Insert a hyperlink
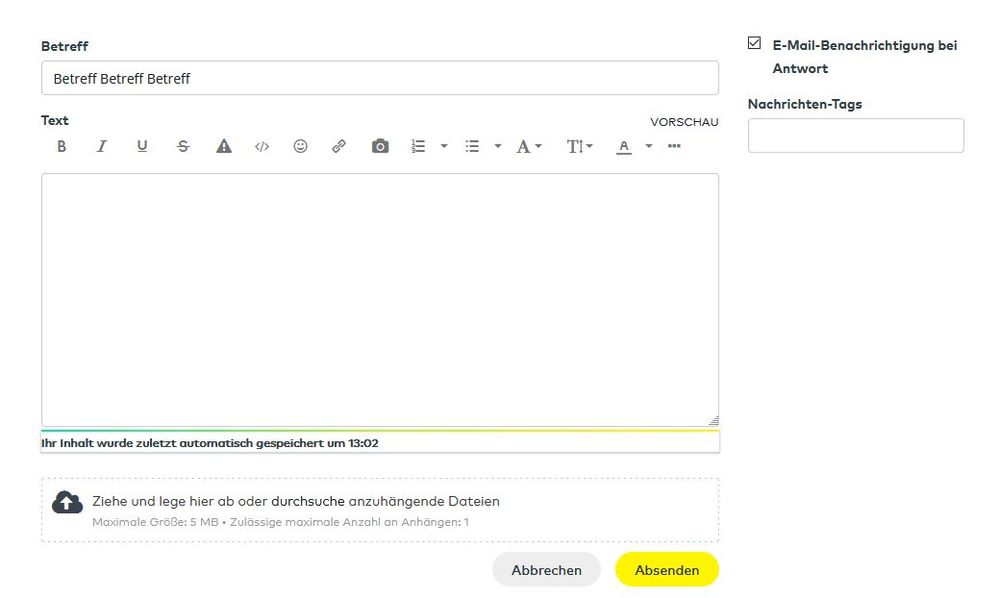Screen dimensions: 999x598 point(339,146)
